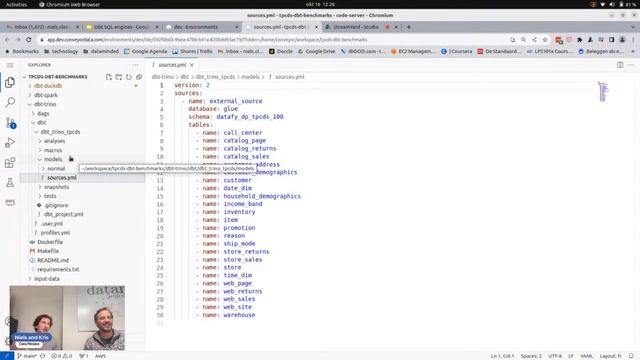
Task: Open dbt_project.yml file
Action: click(x=63, y=214)
